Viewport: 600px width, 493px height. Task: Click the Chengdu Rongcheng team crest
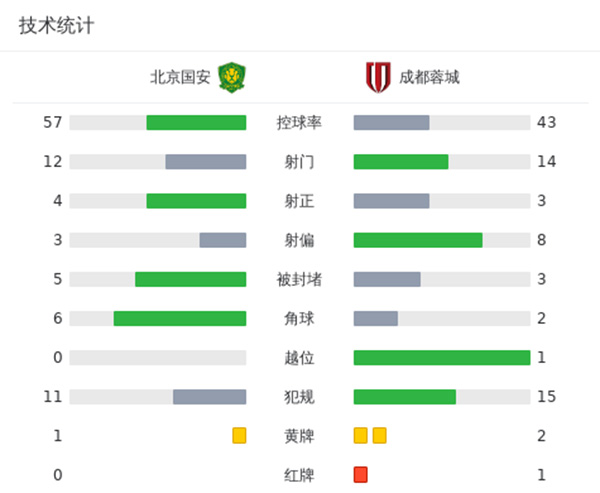(377, 76)
